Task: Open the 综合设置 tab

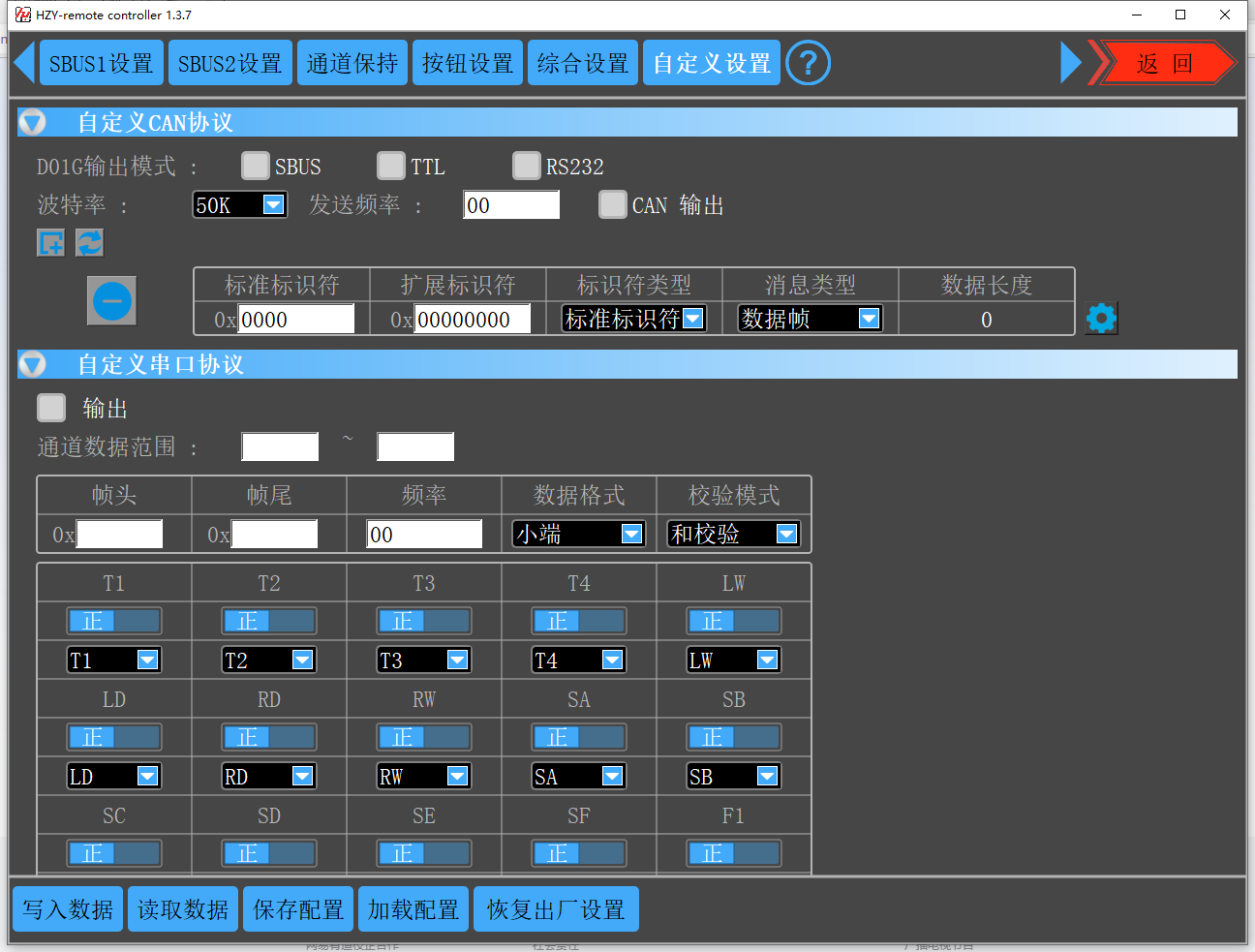Action: pos(583,63)
